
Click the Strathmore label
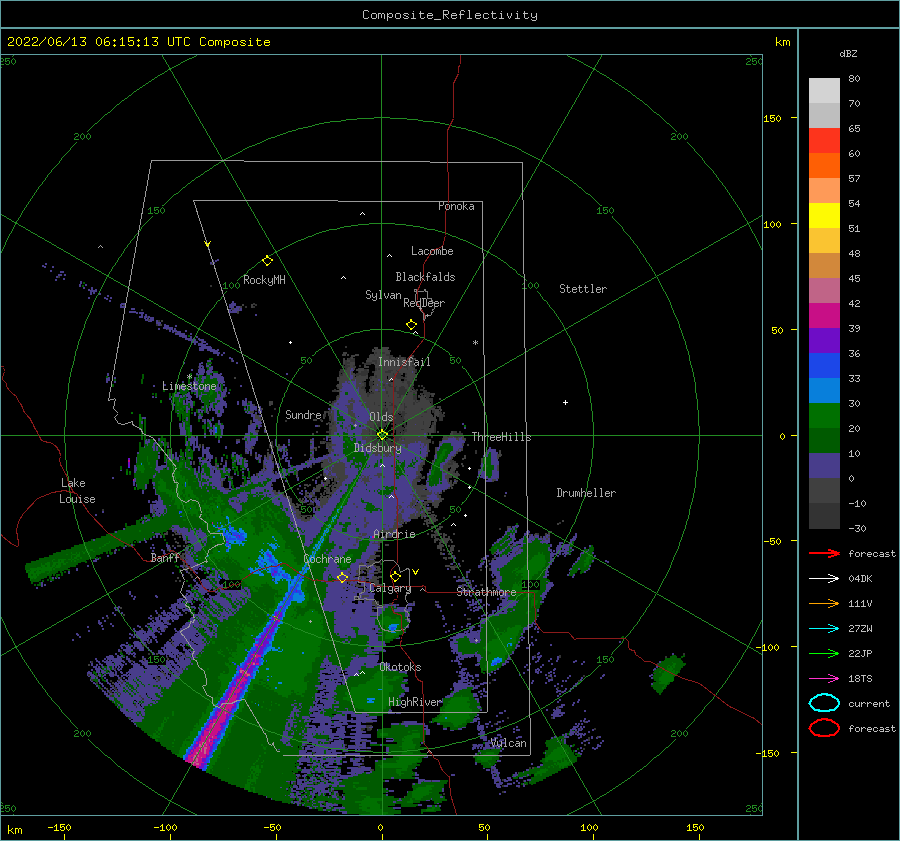pyautogui.click(x=486, y=591)
